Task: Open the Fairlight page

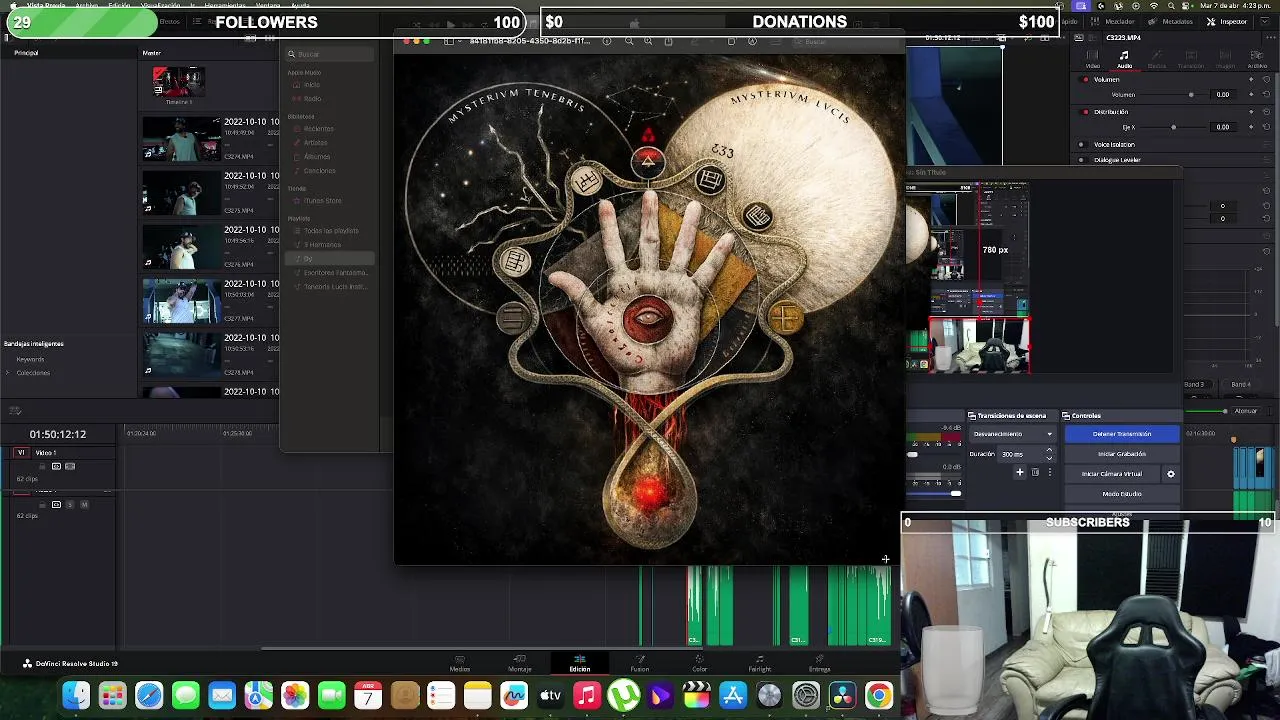Action: click(x=760, y=664)
